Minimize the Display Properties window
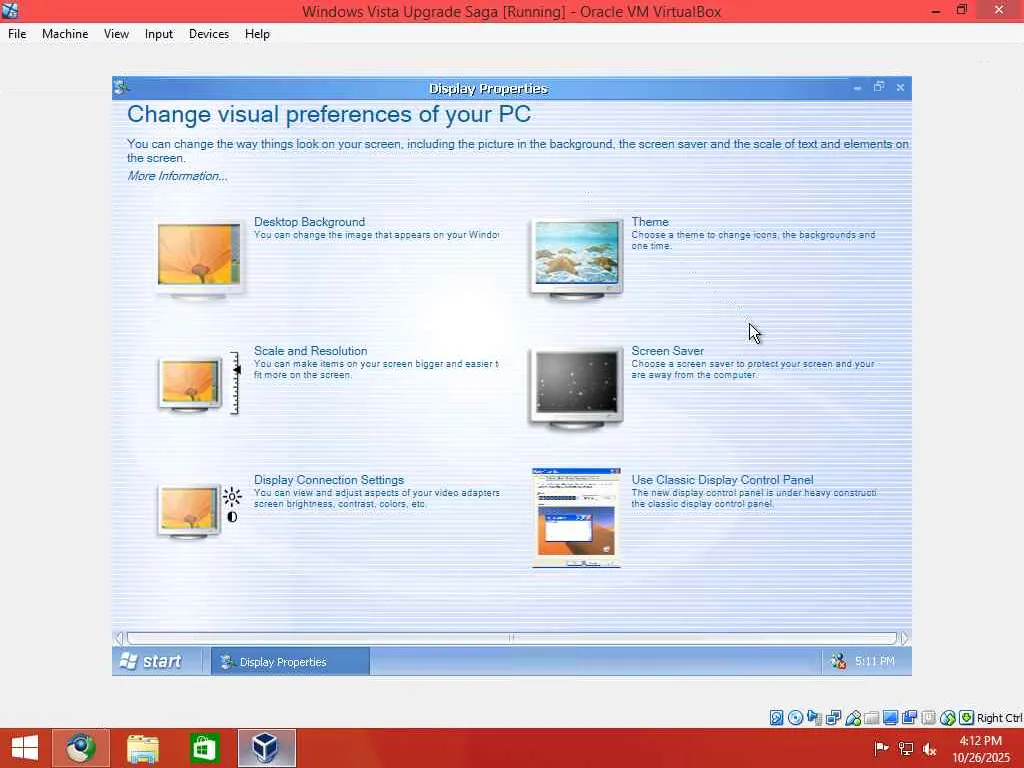The height and width of the screenshot is (768, 1024). pos(857,88)
